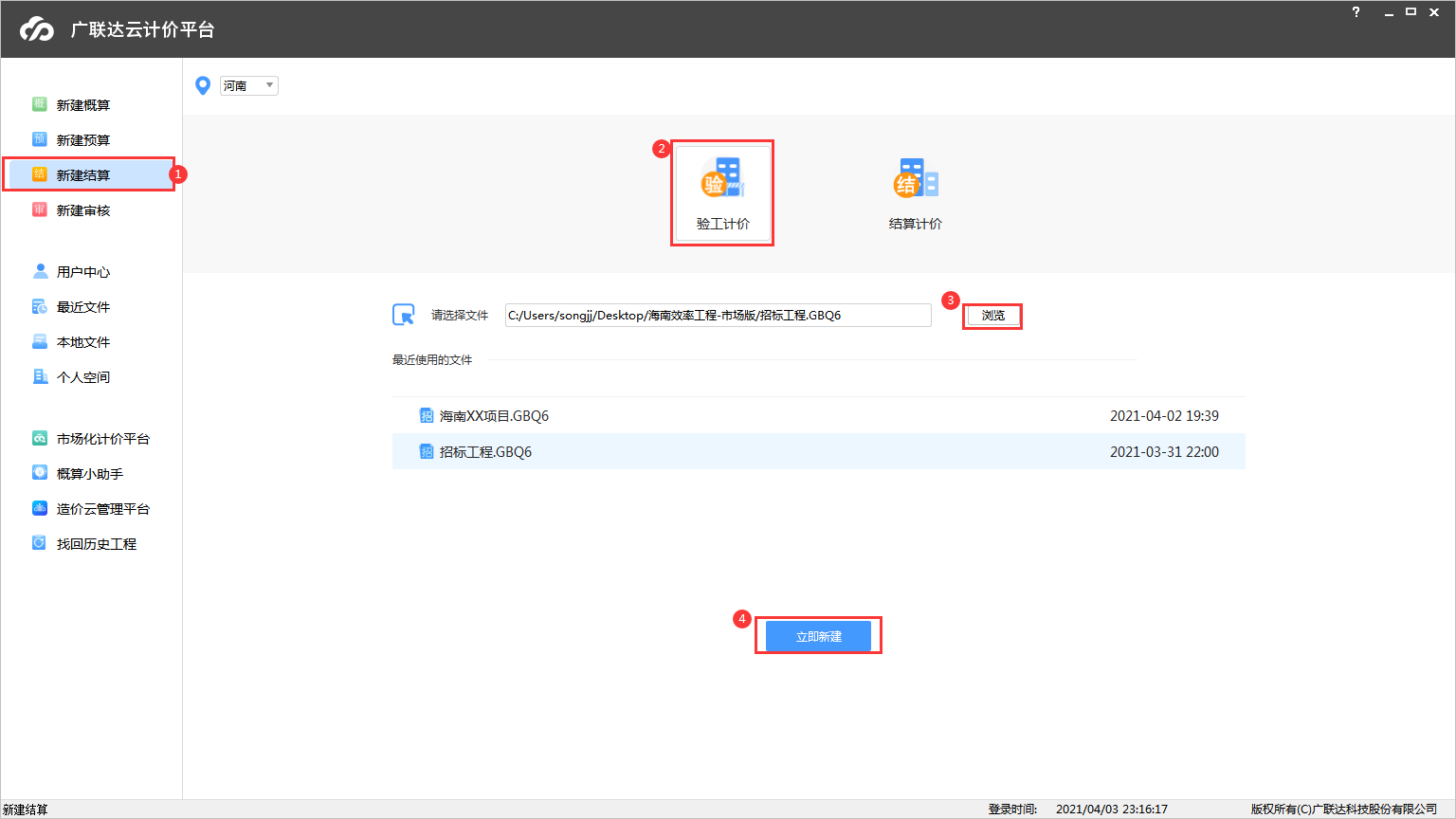Click the 找回历史工程 icon
Image resolution: width=1456 pixels, height=819 pixels.
(x=40, y=543)
